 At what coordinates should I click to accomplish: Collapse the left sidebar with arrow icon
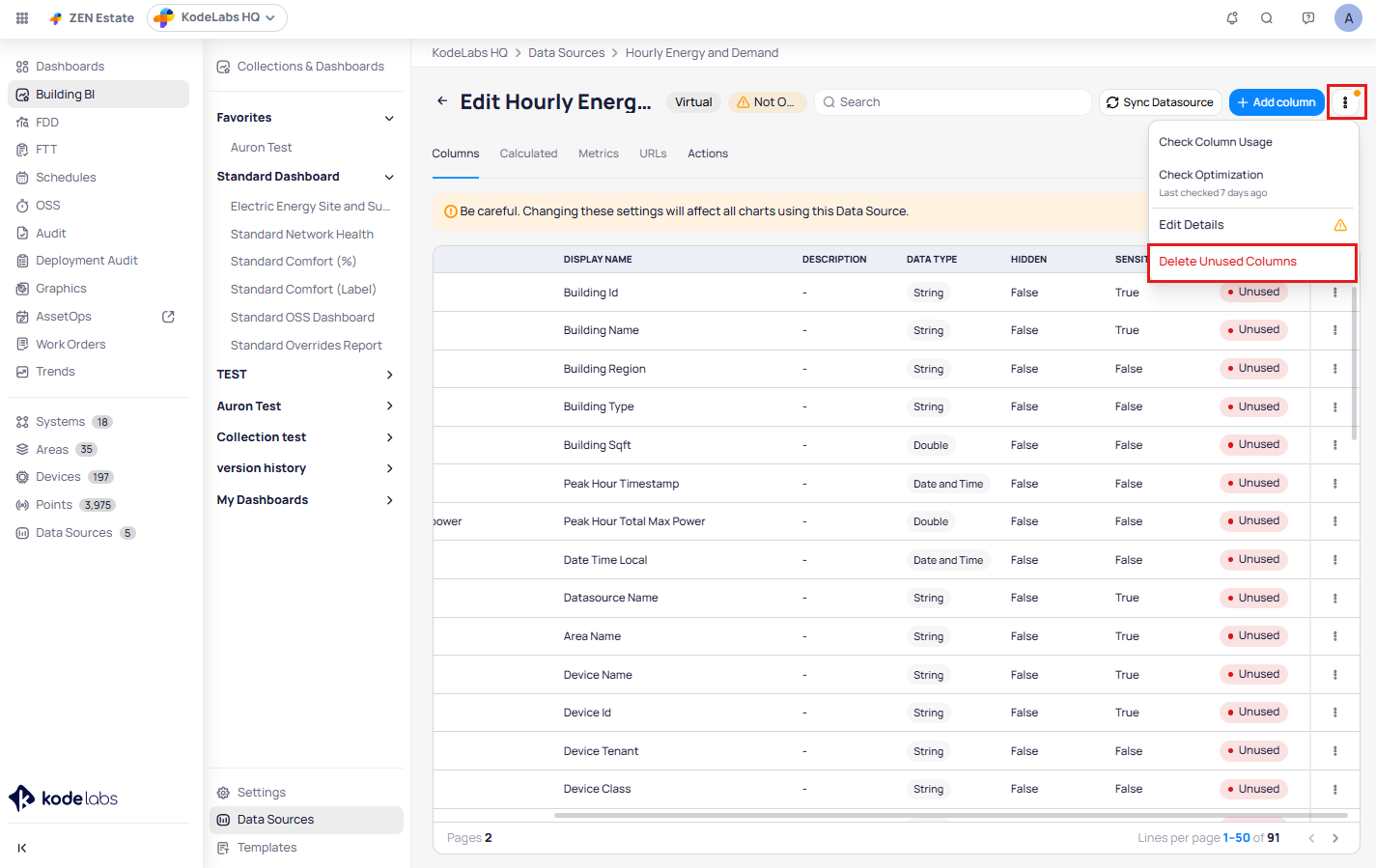22,848
